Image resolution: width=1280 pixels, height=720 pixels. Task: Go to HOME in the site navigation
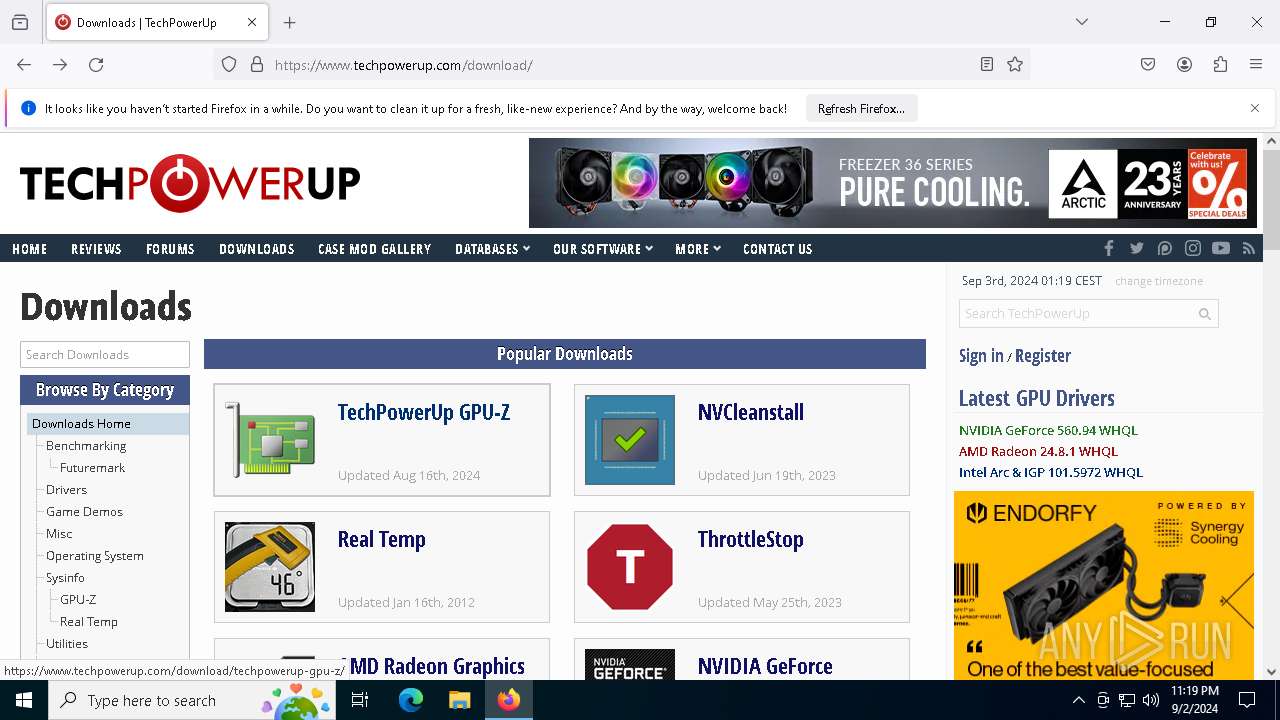29,249
